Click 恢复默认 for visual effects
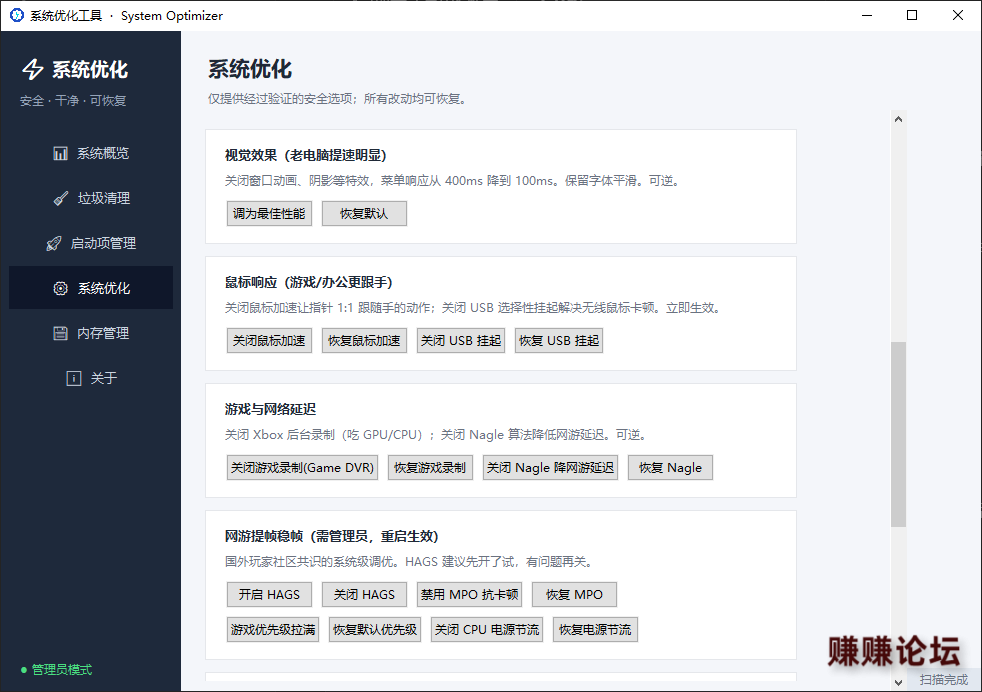Viewport: 982px width, 692px height. pyautogui.click(x=364, y=214)
